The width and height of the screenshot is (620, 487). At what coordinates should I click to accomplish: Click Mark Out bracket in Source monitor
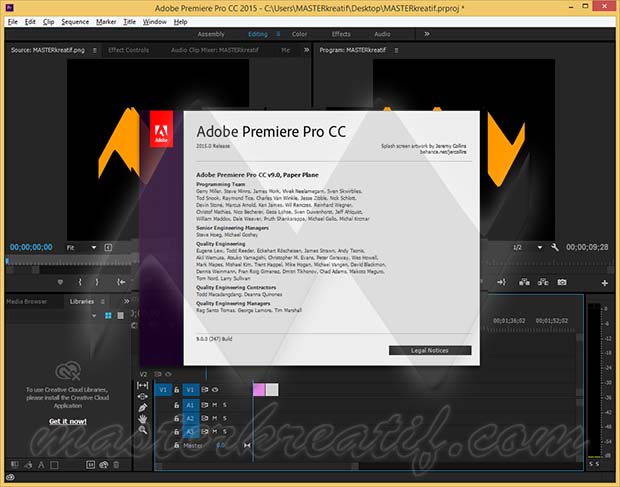97,282
